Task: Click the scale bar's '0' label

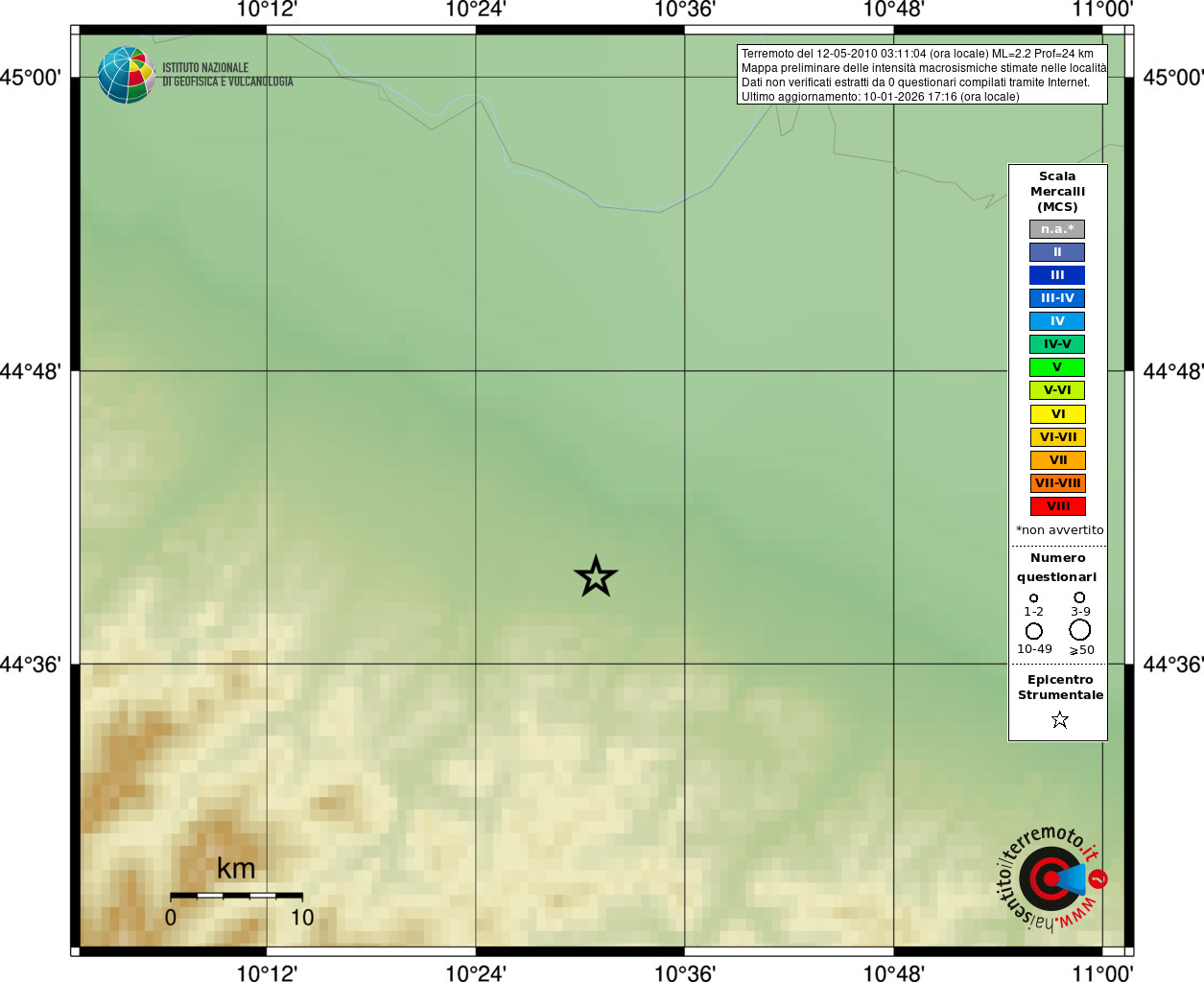Action: 170,918
